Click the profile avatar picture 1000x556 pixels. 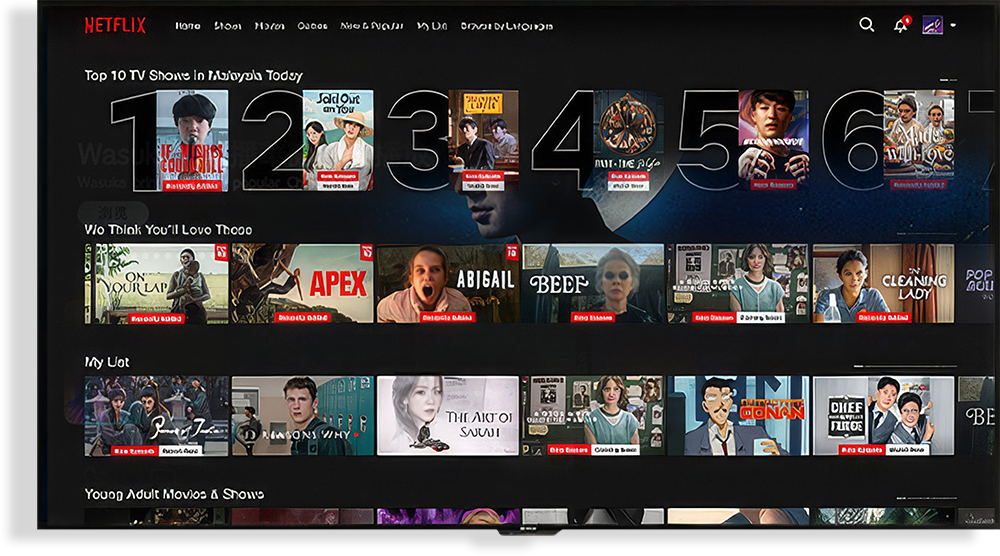[932, 25]
